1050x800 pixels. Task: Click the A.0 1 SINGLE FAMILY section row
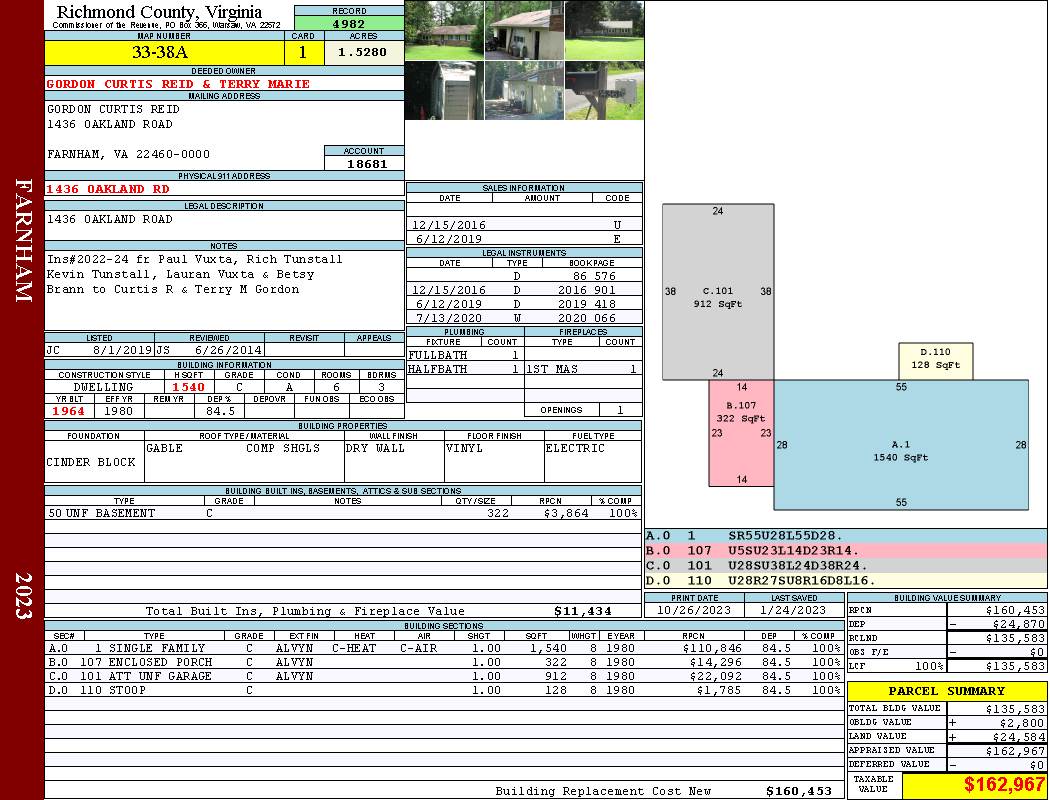[x=443, y=648]
